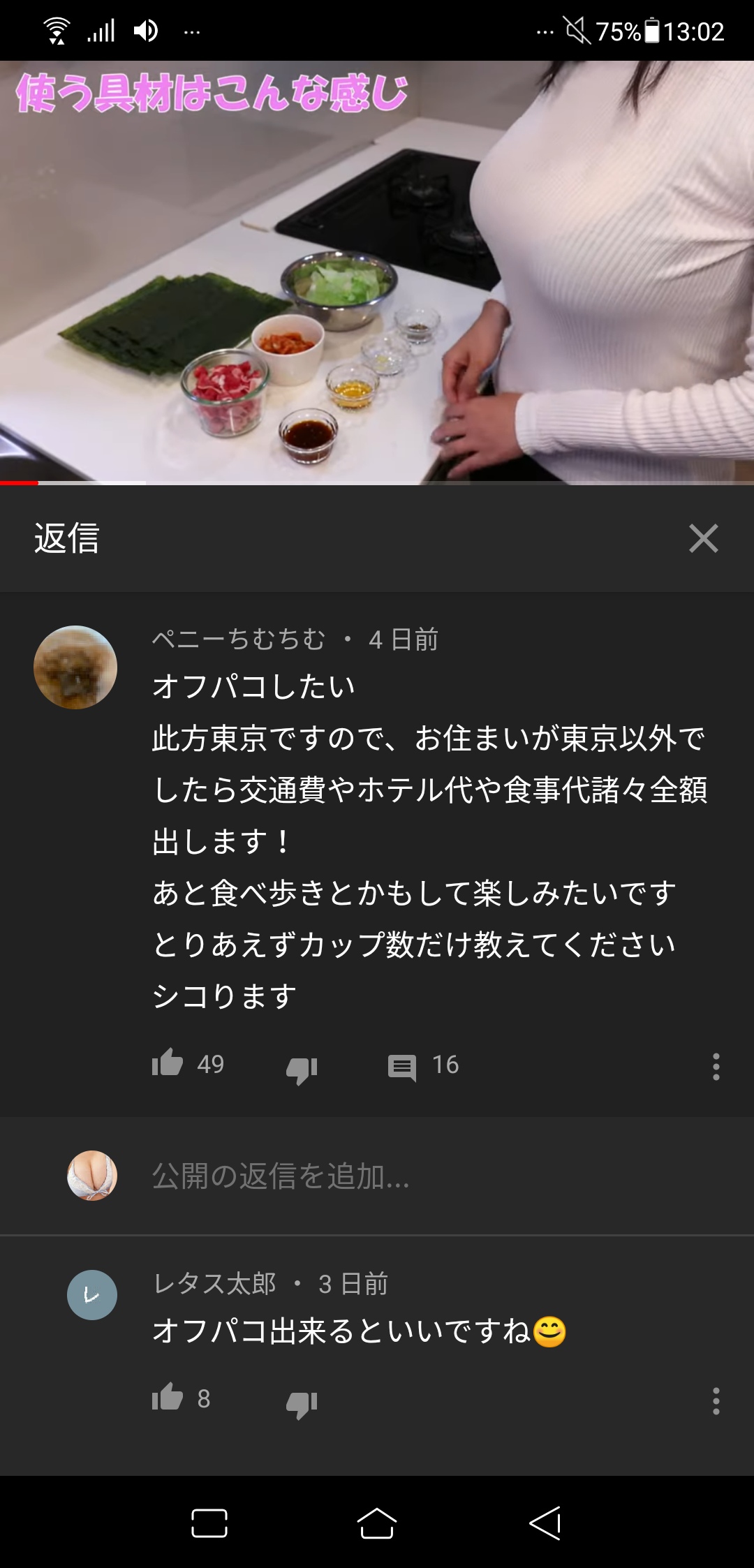754x1568 pixels.
Task: Tap the レタス太郎 username
Action: pos(214,1283)
